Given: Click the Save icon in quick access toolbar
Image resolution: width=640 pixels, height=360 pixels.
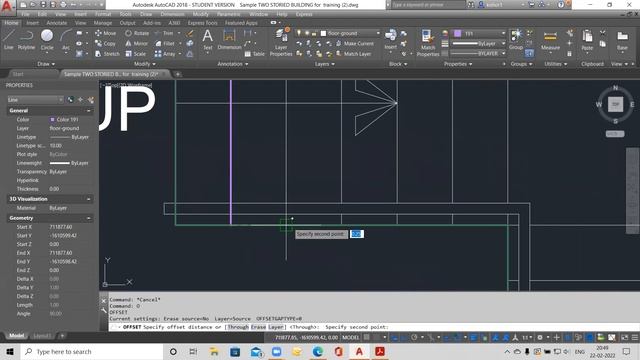Looking at the screenshot, I should [x=43, y=5].
